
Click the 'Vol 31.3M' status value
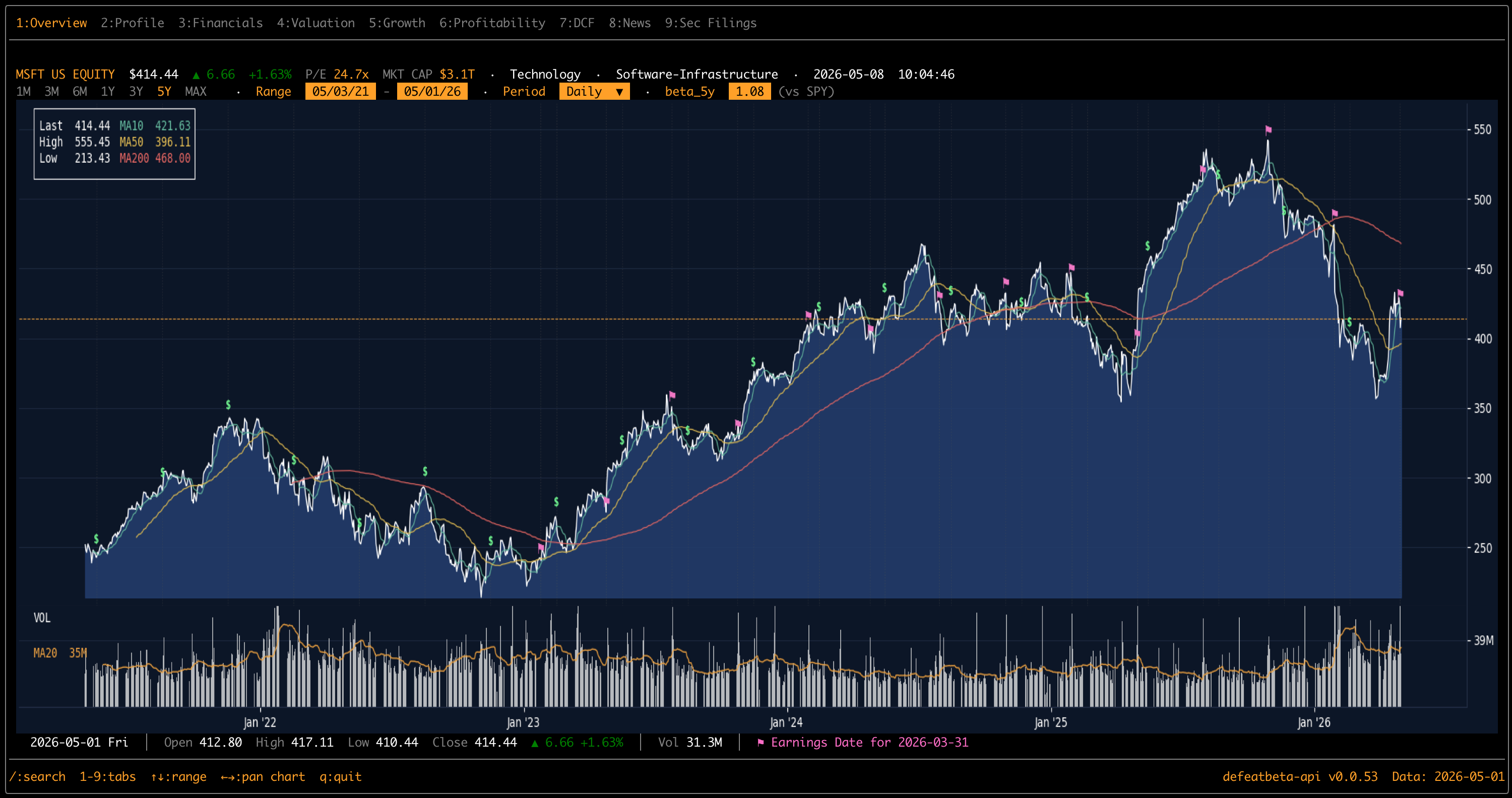point(689,742)
